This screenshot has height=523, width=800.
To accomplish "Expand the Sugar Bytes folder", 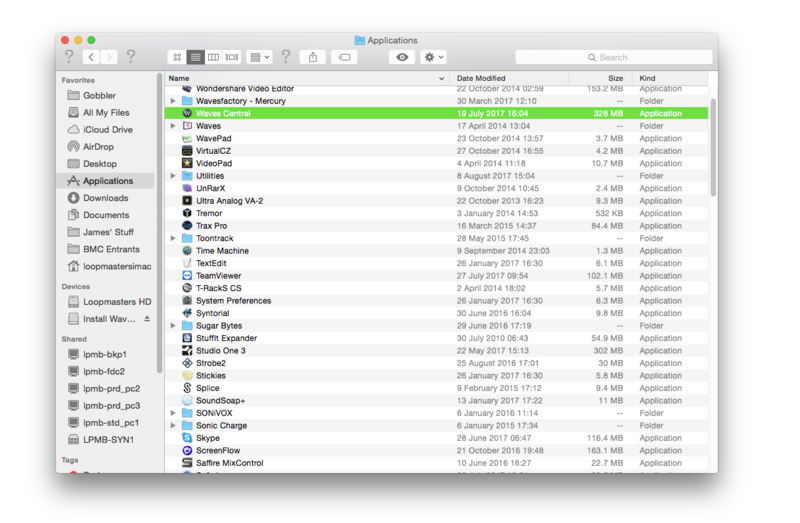I will coord(173,326).
